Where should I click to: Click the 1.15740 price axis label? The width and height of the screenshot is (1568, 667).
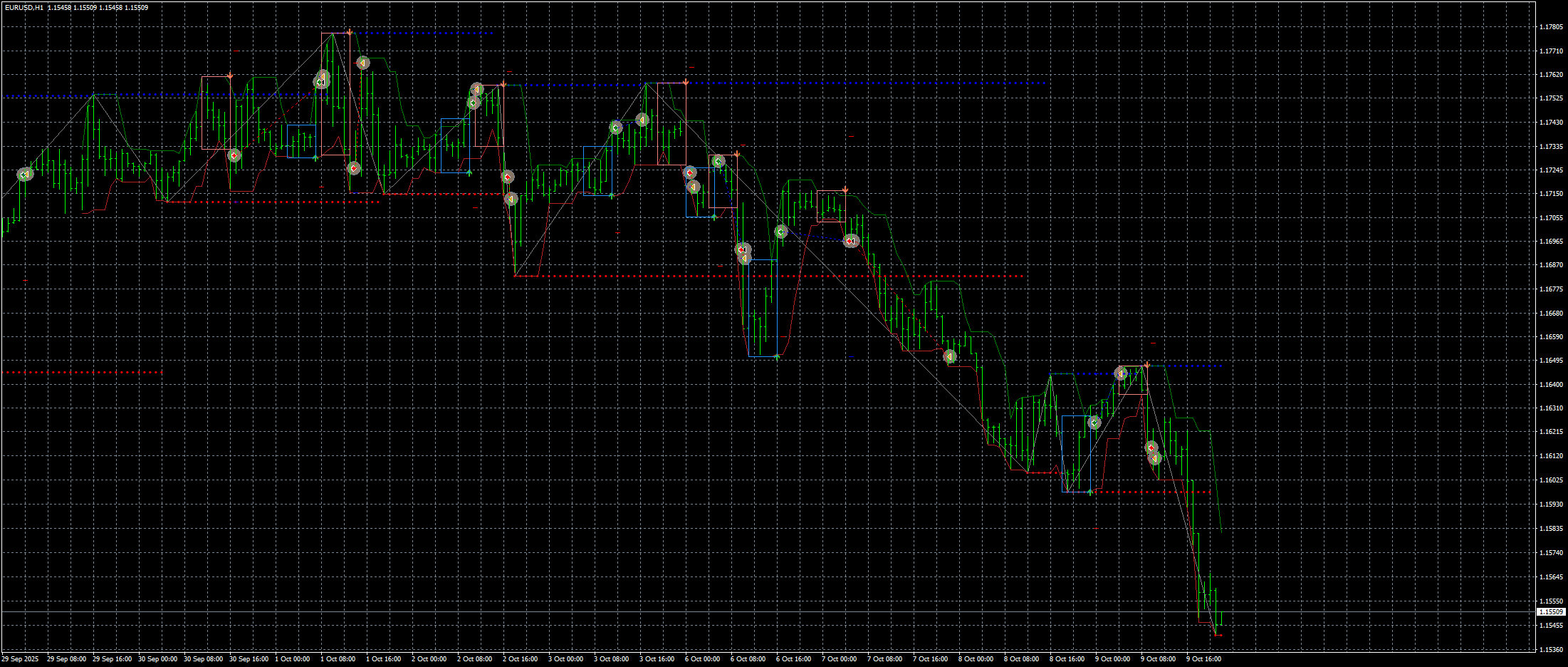click(x=1550, y=553)
